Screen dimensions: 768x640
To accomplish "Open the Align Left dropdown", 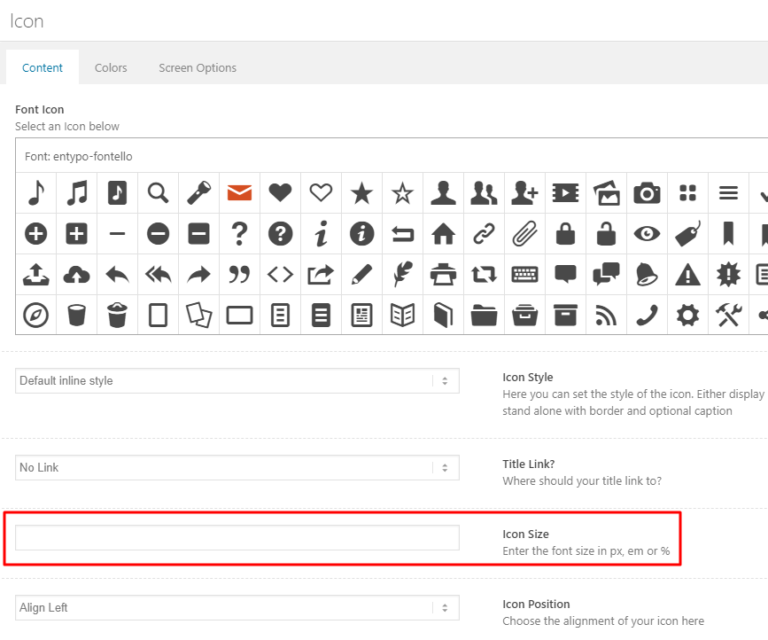I will 237,608.
